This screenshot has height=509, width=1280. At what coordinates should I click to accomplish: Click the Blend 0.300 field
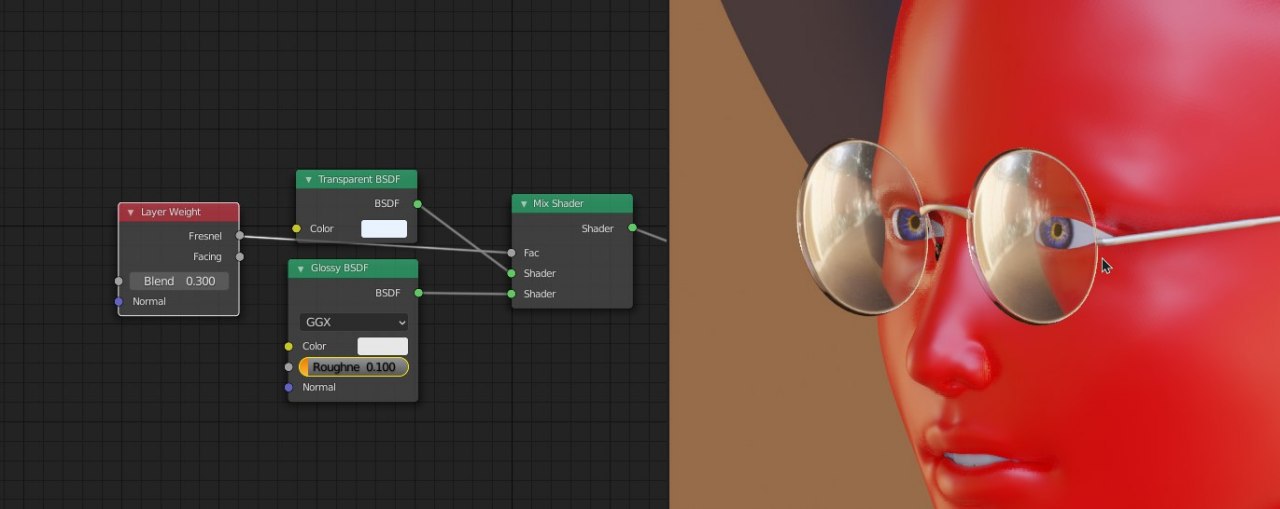(179, 281)
